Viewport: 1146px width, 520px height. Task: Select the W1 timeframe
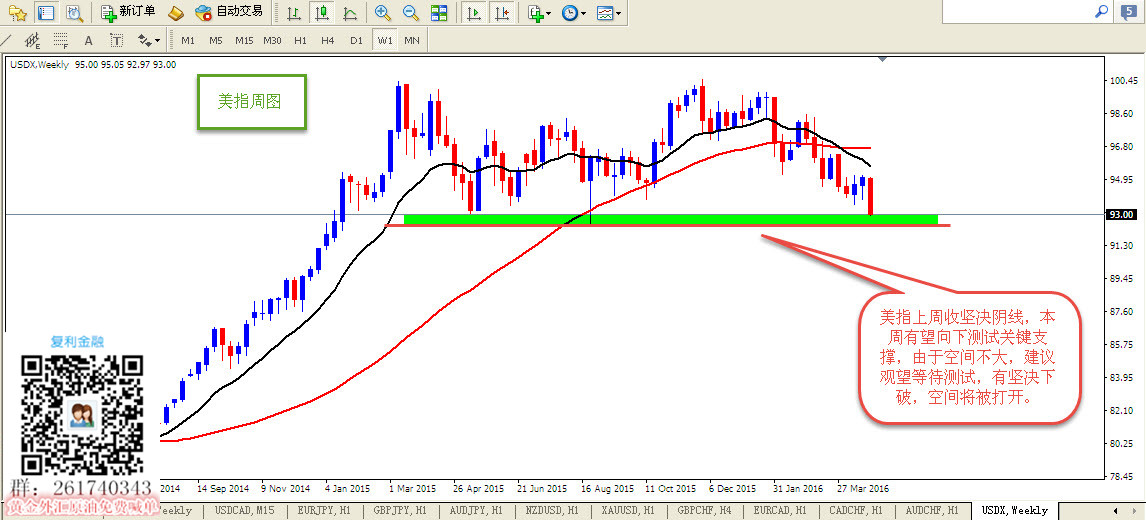pos(384,40)
